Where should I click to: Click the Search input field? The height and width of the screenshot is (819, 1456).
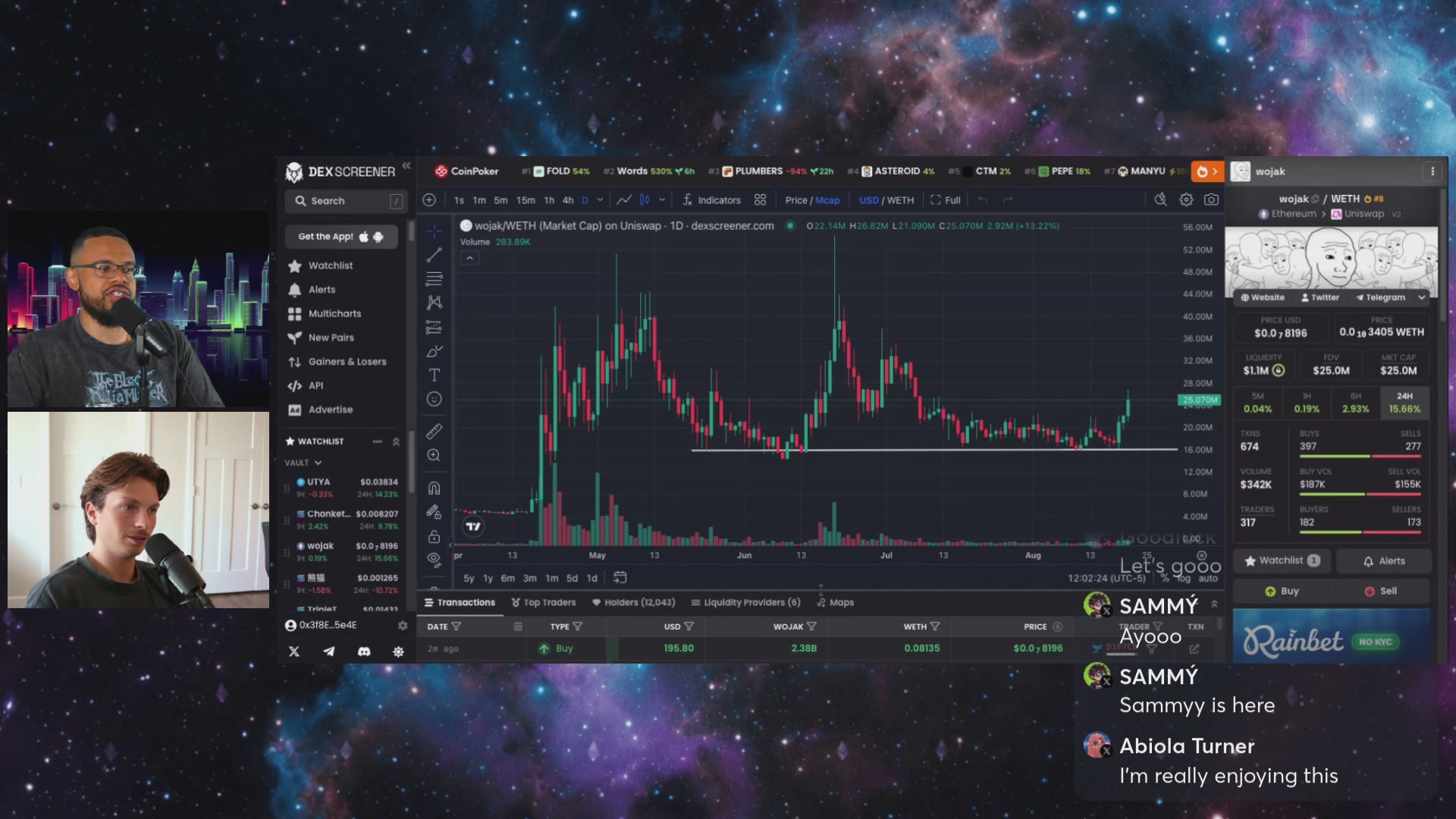(x=346, y=201)
